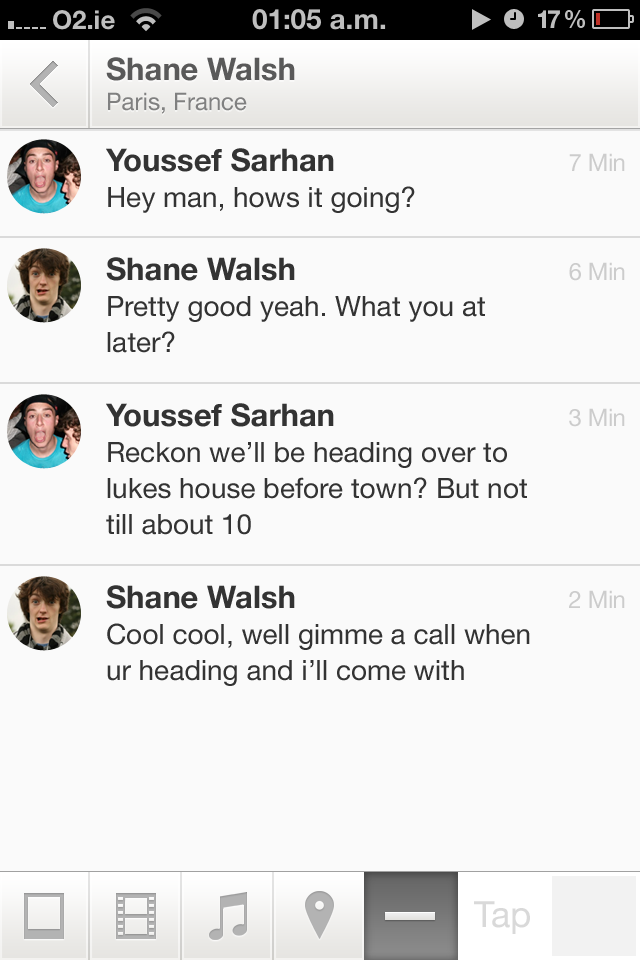The width and height of the screenshot is (640, 960).
Task: Tap the '2 Min' timestamp
Action: click(x=596, y=600)
